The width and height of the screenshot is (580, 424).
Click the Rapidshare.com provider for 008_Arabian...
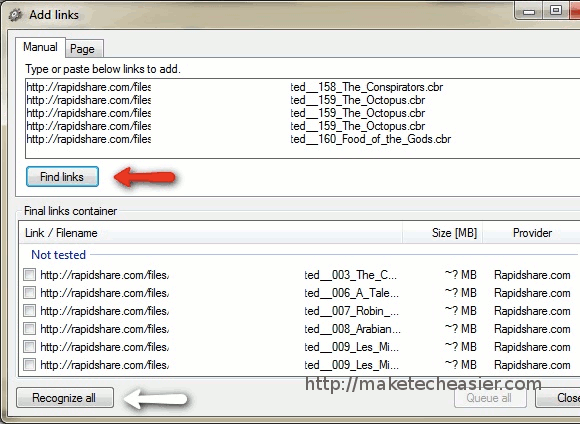click(x=532, y=329)
